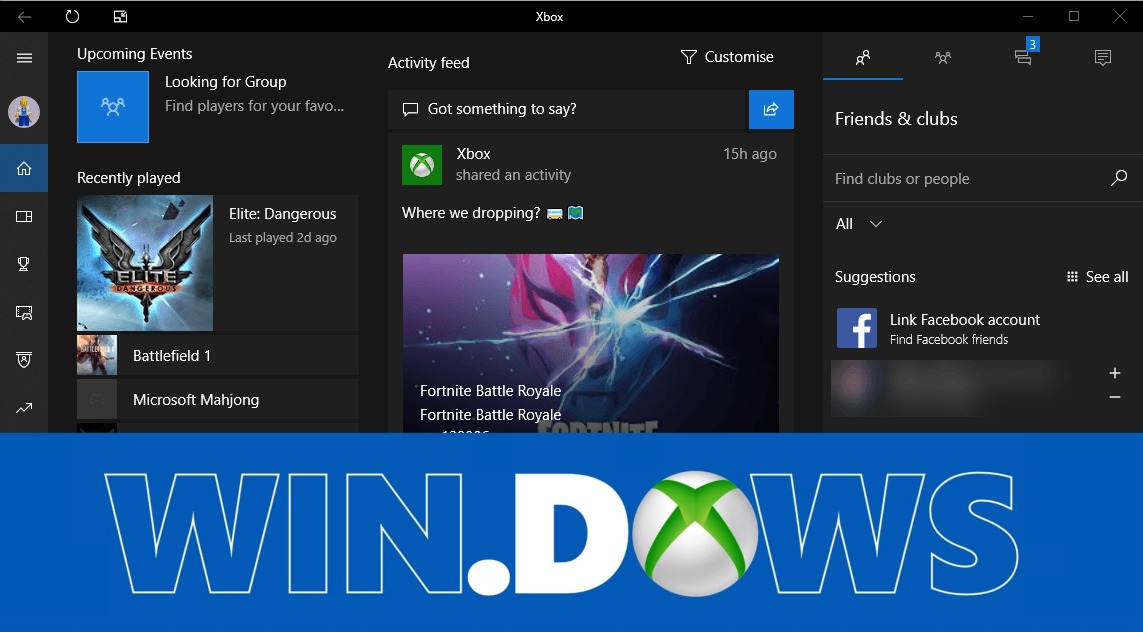Open the Elite Dangerous cover thumbnail
The height and width of the screenshot is (632, 1143).
point(145,263)
